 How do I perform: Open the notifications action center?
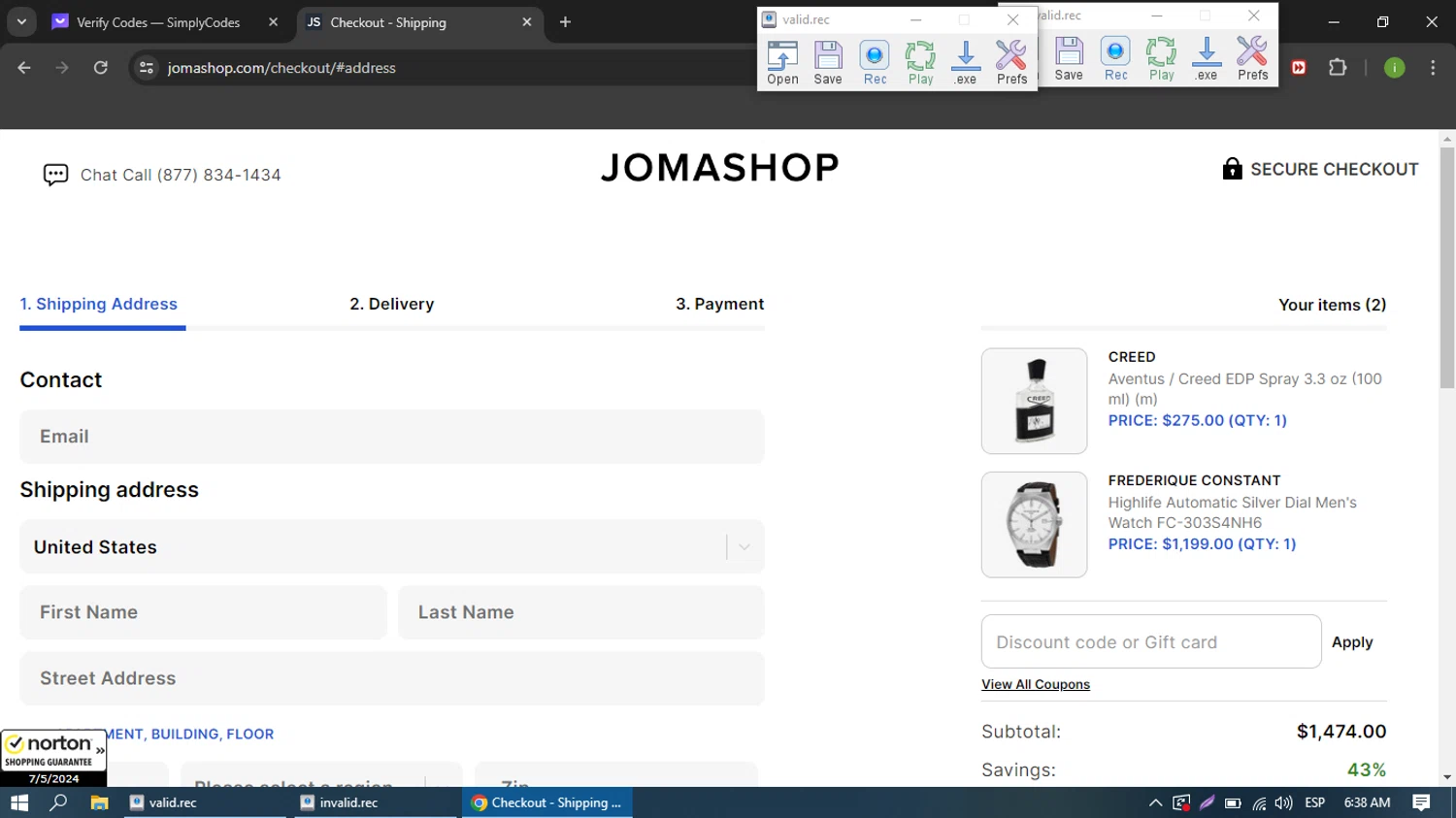click(x=1421, y=802)
